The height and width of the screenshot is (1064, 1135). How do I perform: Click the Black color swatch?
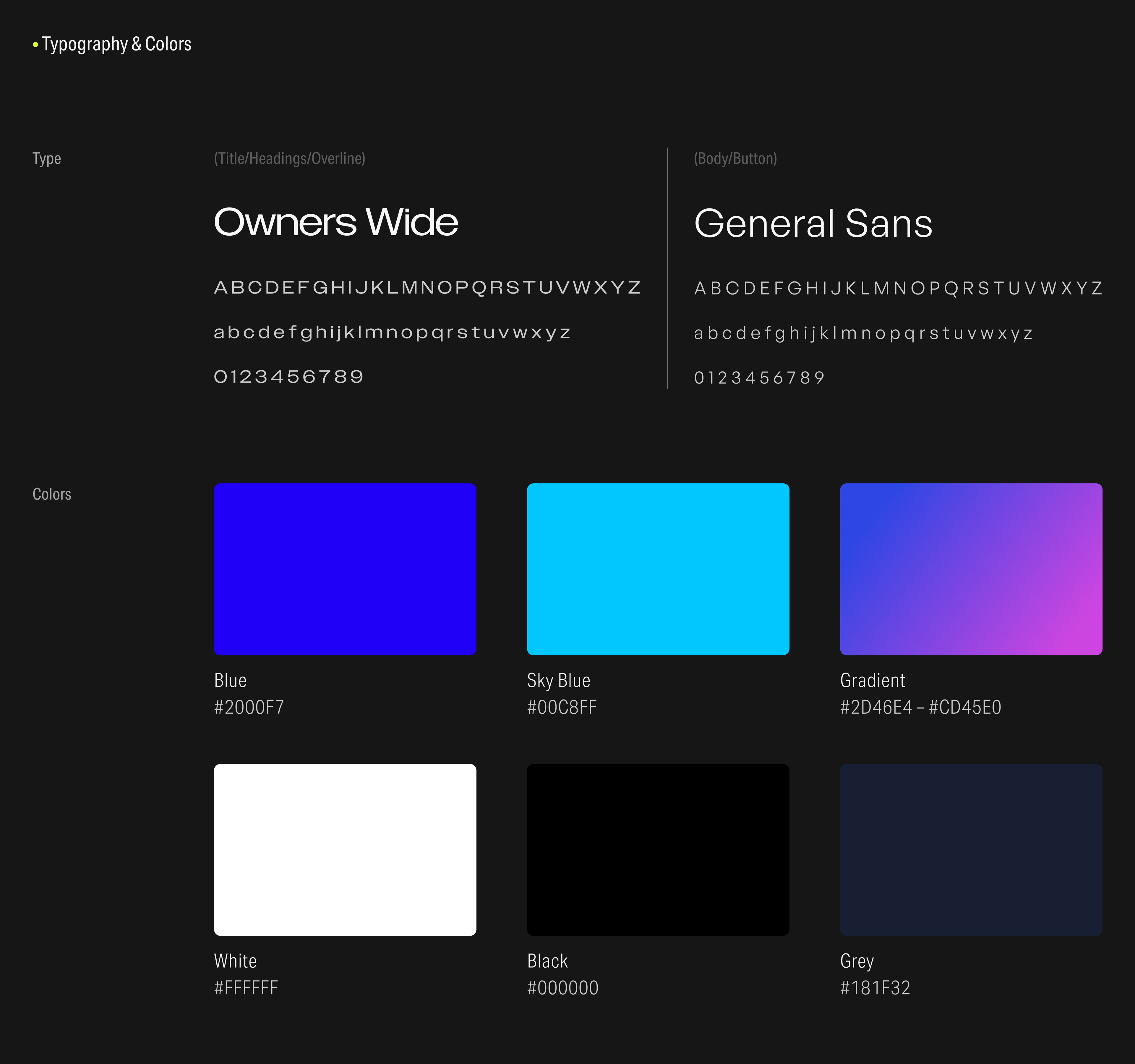pos(658,849)
